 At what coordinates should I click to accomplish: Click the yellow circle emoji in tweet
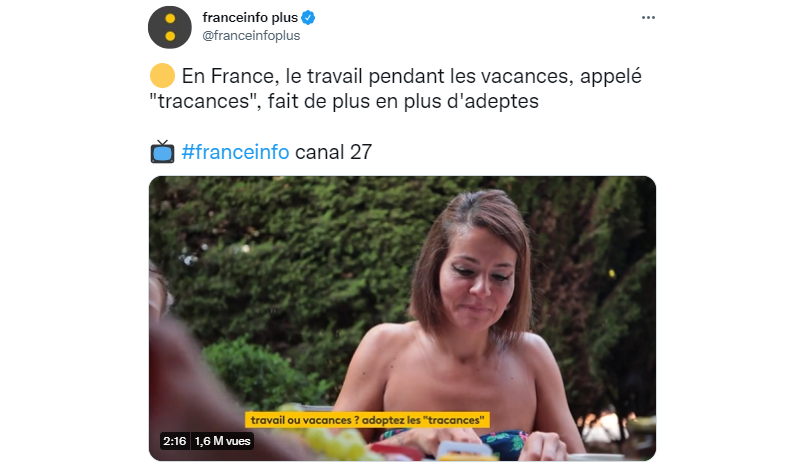point(162,76)
